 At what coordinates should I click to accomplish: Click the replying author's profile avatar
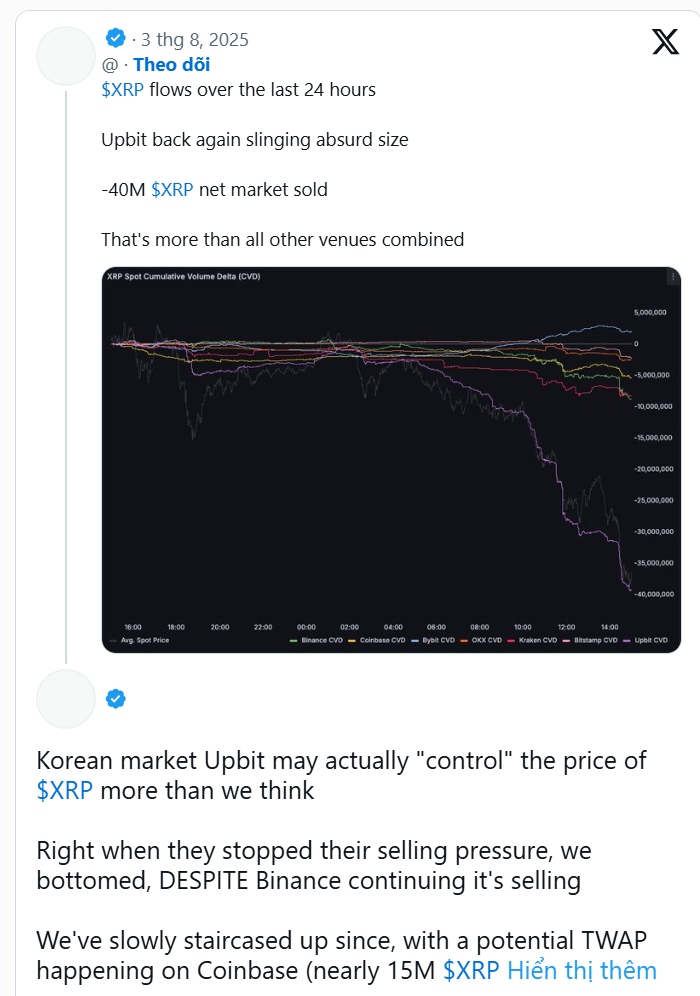coord(65,698)
